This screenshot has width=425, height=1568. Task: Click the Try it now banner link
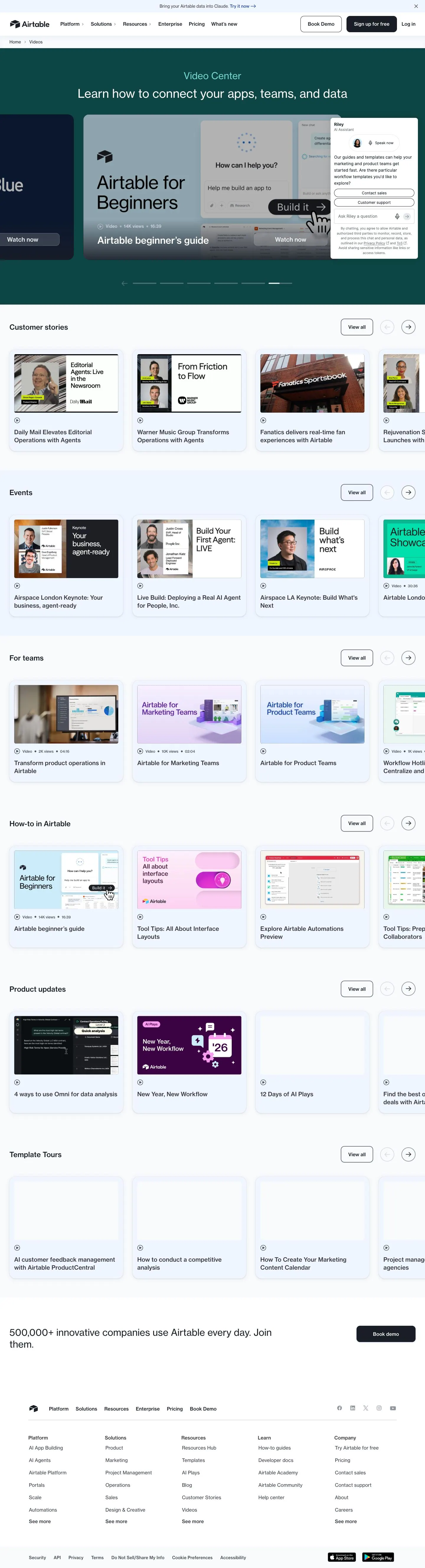[x=243, y=6]
